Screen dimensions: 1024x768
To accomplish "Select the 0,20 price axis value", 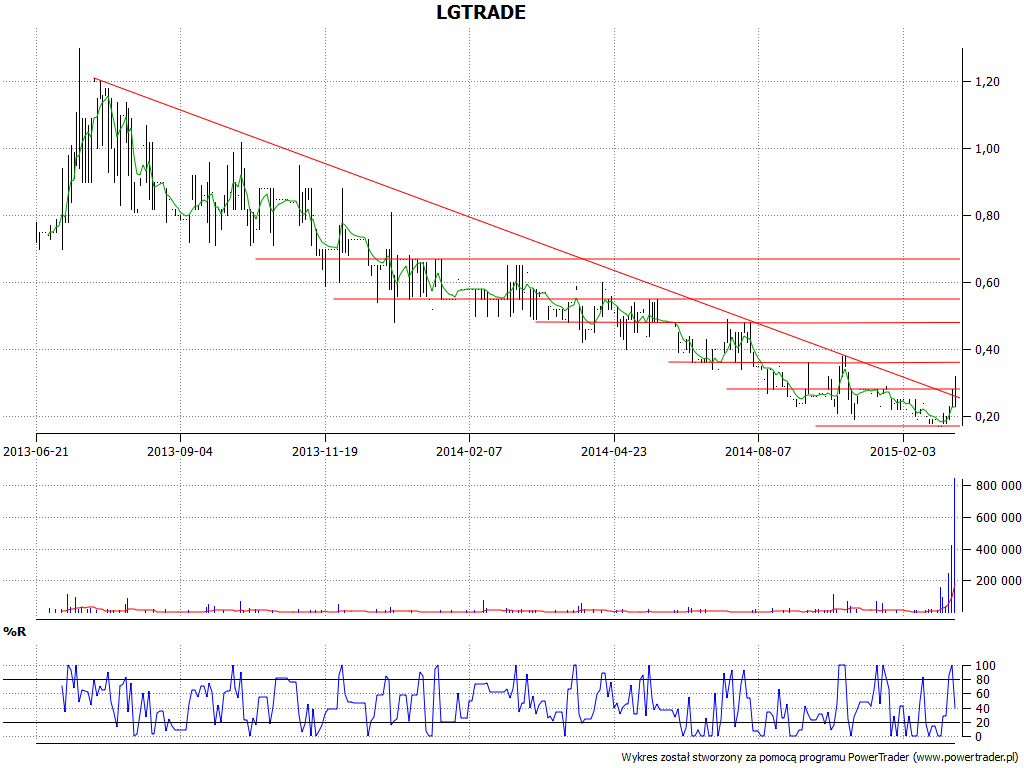I will (987, 417).
